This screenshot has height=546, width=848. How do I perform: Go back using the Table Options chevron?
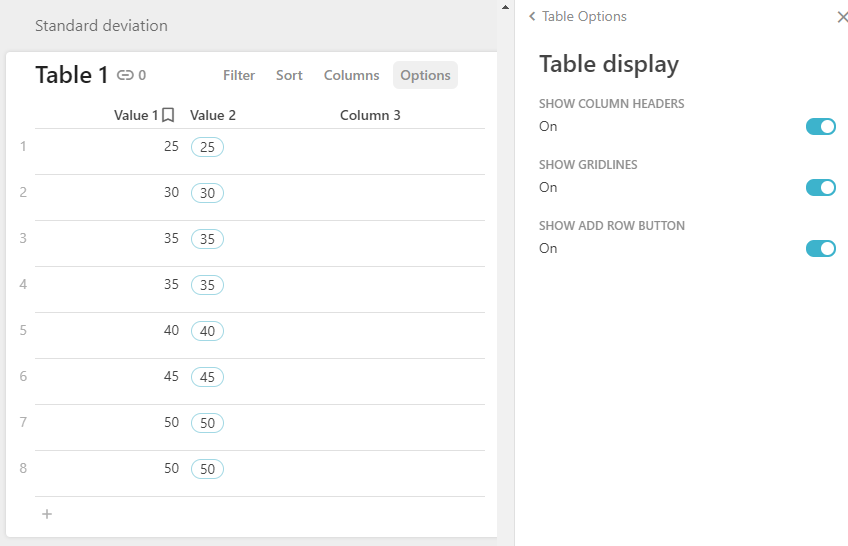pyautogui.click(x=532, y=17)
